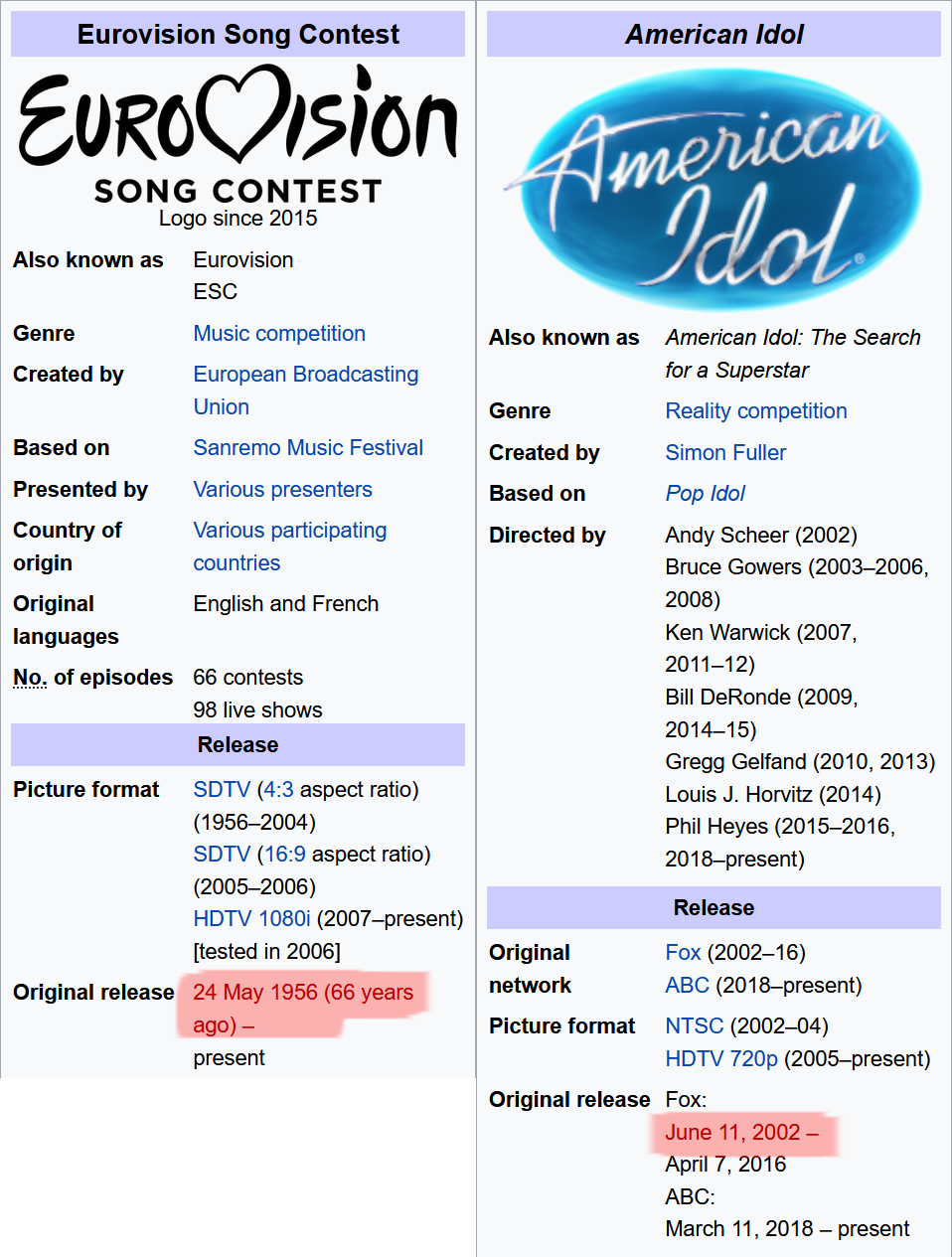Image resolution: width=952 pixels, height=1257 pixels.
Task: Click the Fox network link
Action: point(683,953)
